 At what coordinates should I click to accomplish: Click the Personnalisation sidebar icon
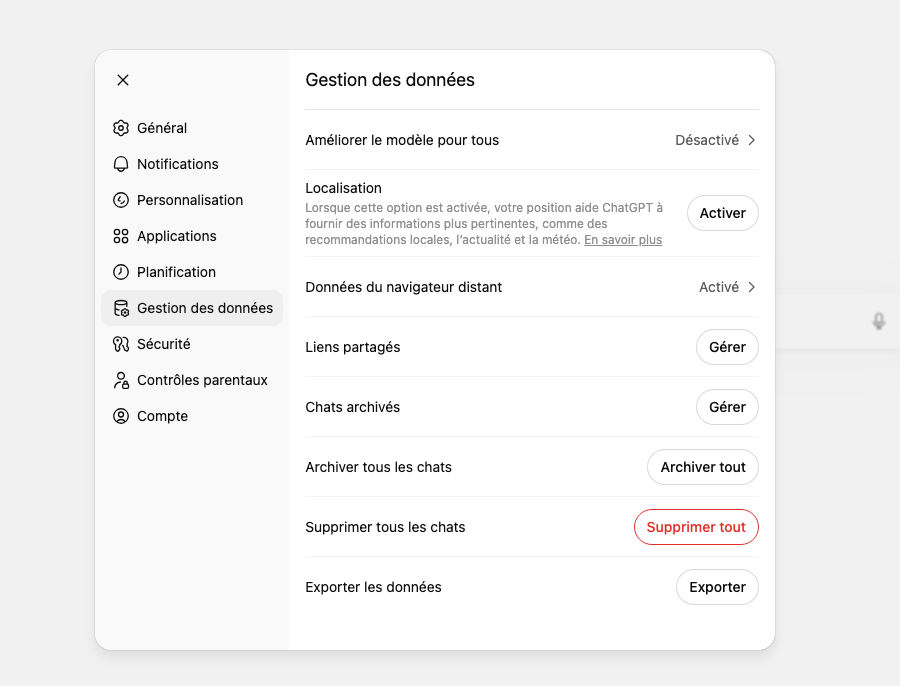(121, 200)
